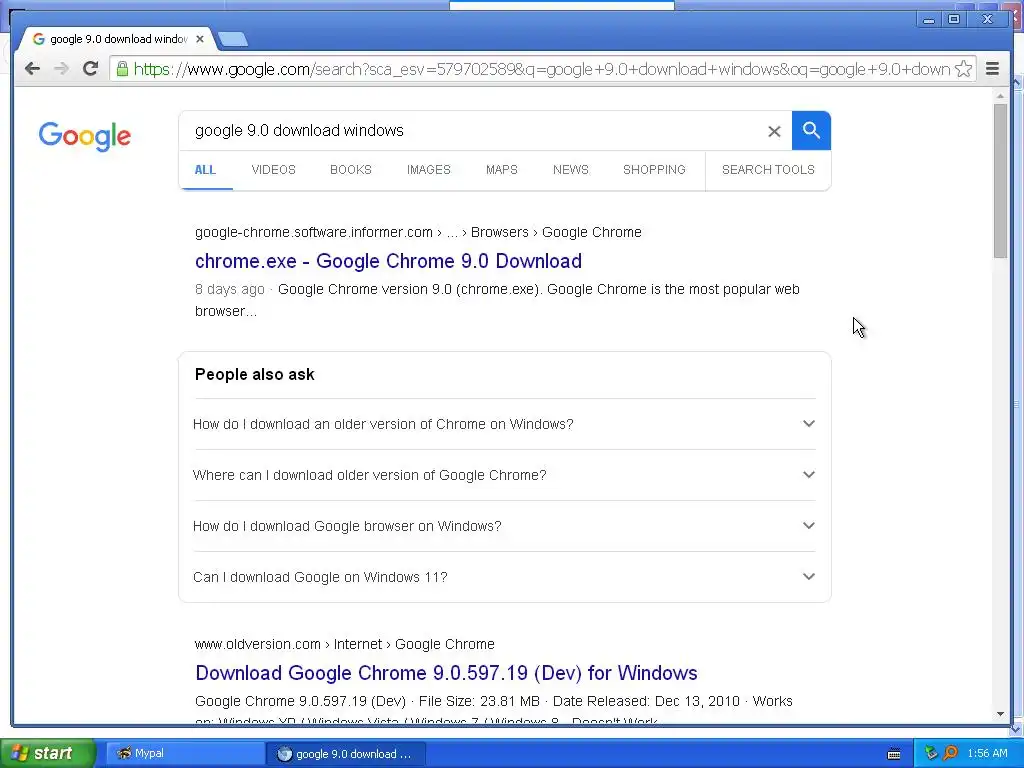Click the orange magnifier tray icon
Screen dimensions: 1024x768
(950, 754)
